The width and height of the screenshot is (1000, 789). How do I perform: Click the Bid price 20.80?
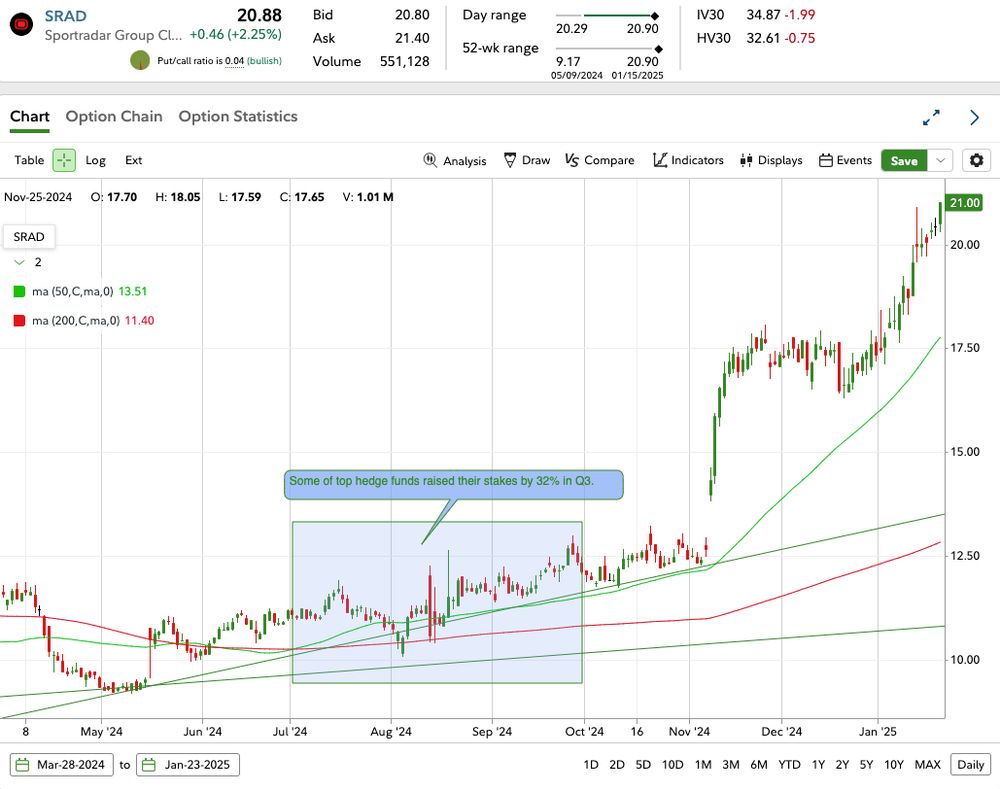click(412, 15)
